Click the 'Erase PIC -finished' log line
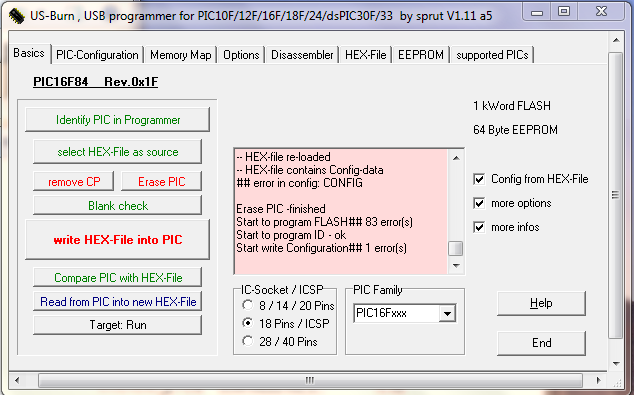 tap(281, 209)
